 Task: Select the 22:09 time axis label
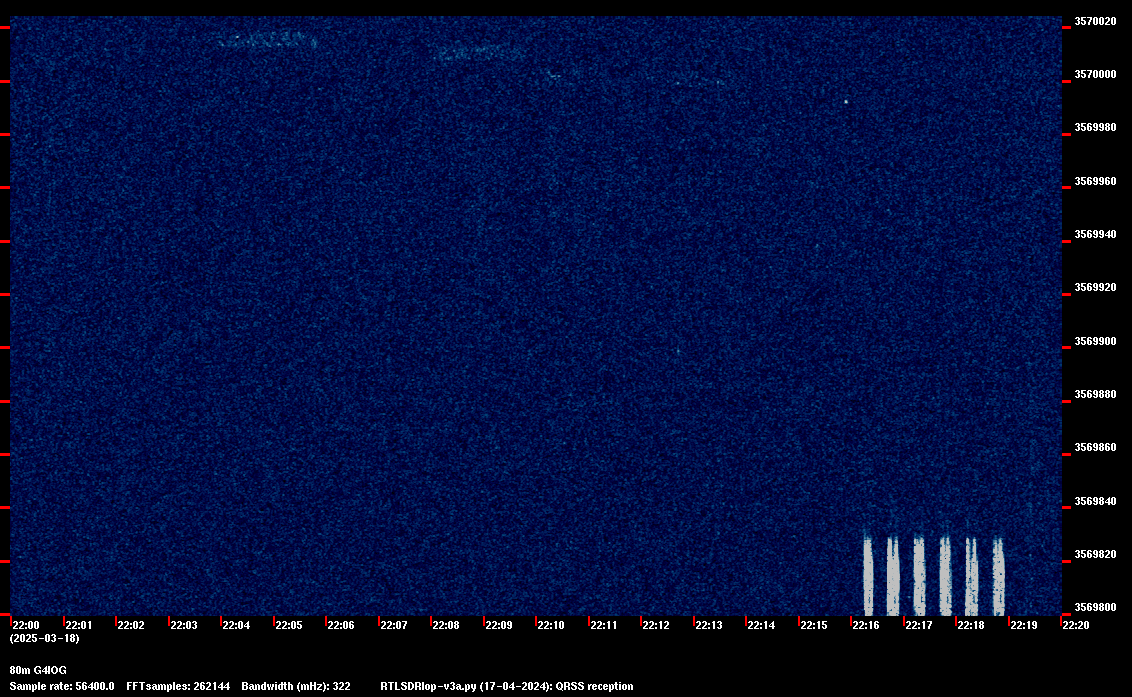498,625
